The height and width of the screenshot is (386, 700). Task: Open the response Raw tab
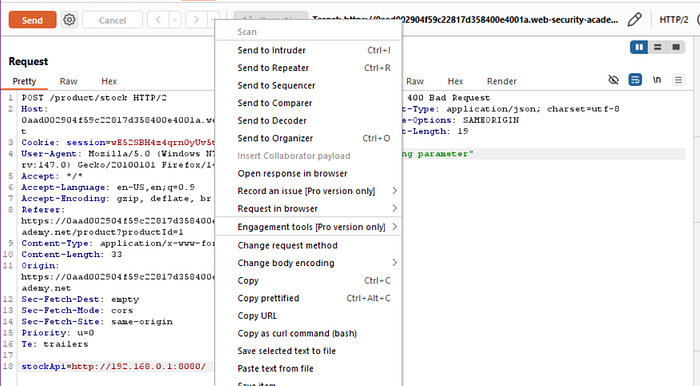coord(415,81)
